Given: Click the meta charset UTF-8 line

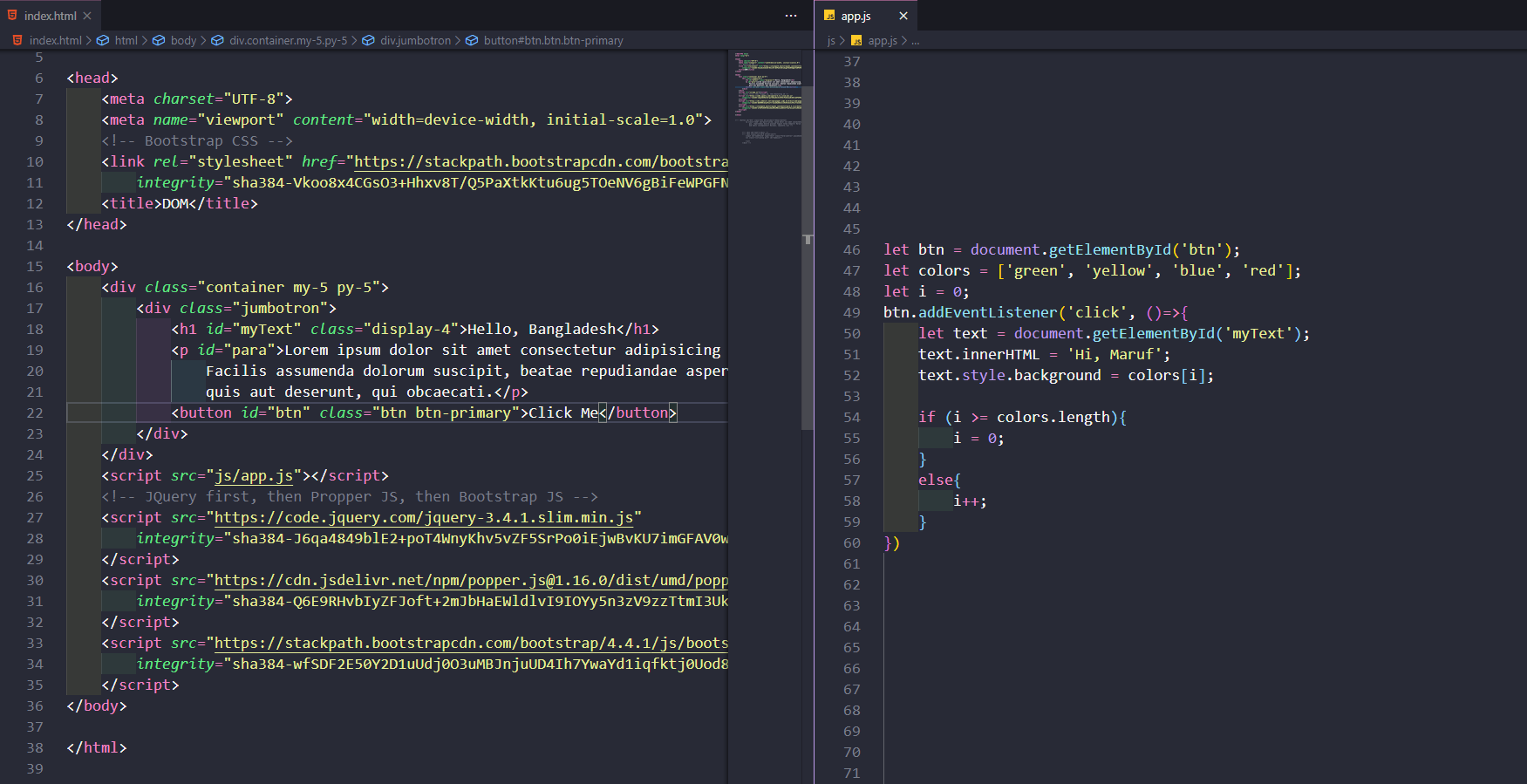Looking at the screenshot, I should (x=197, y=99).
